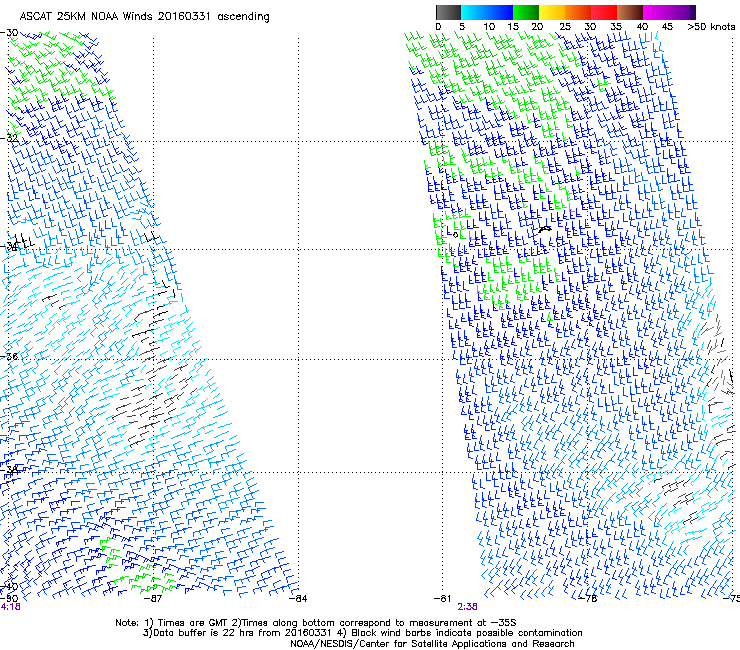740x650 pixels.
Task: Click the '0' label under the color bar
Action: 438,26
